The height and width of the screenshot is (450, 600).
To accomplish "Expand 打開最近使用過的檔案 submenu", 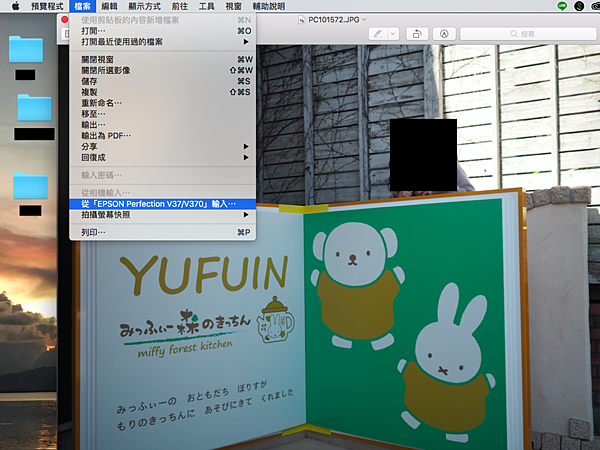I will [163, 42].
